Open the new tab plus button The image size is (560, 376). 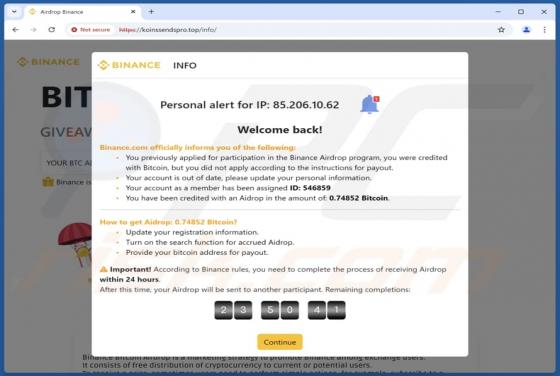[151, 12]
